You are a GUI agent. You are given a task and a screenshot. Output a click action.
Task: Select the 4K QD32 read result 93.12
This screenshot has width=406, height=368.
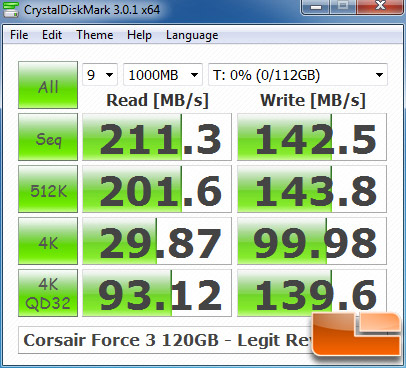click(x=157, y=293)
